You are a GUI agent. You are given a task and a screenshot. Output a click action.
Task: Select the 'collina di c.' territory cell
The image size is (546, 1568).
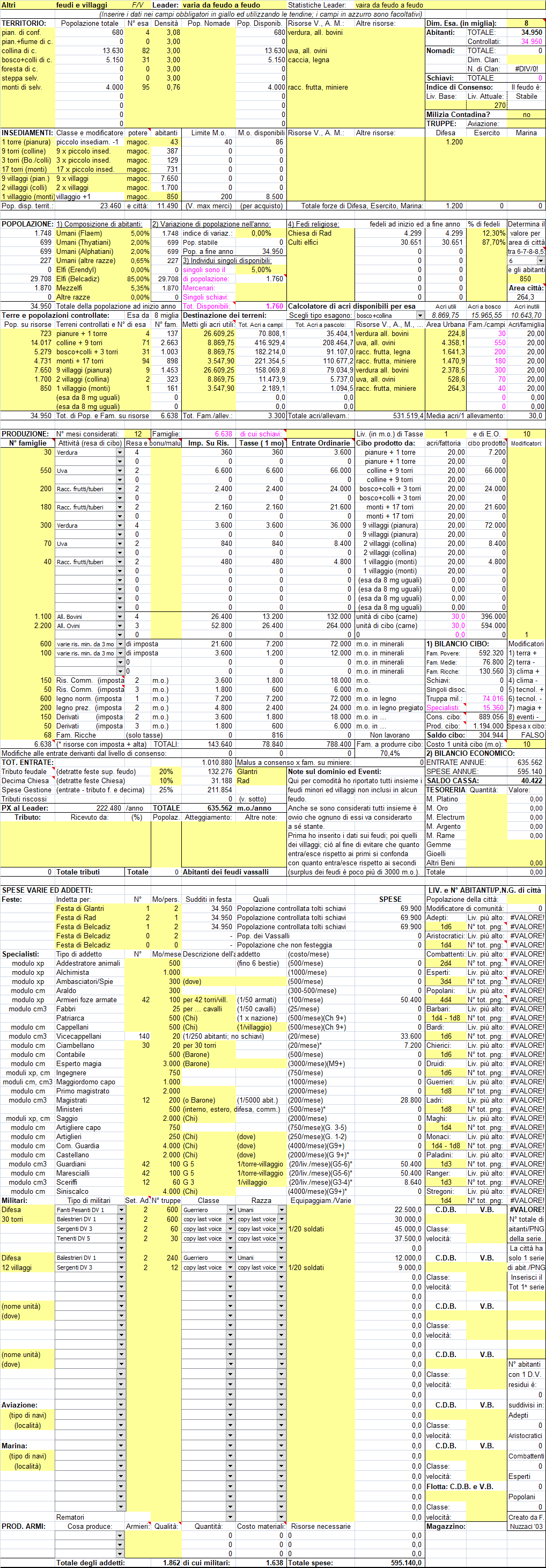click(28, 50)
